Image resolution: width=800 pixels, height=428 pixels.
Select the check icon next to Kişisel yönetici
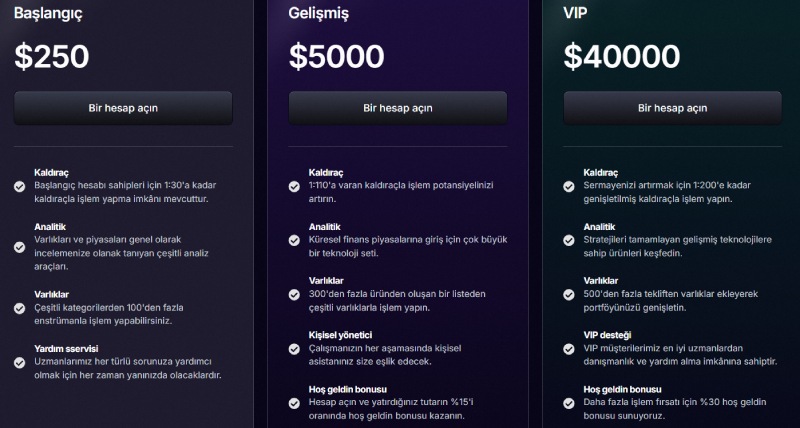295,348
